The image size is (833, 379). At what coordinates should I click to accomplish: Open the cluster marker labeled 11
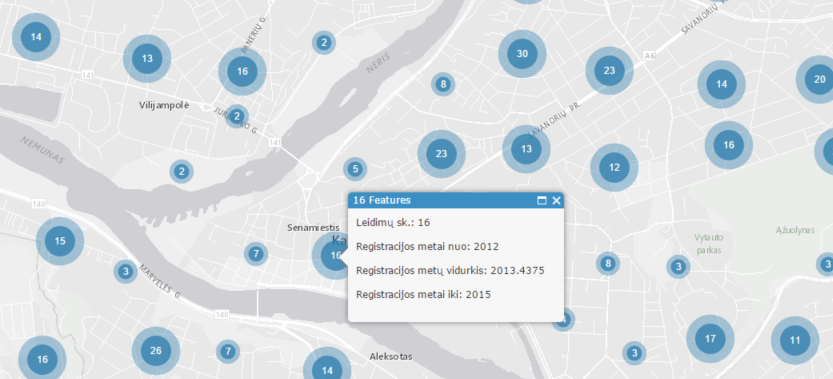click(x=795, y=340)
